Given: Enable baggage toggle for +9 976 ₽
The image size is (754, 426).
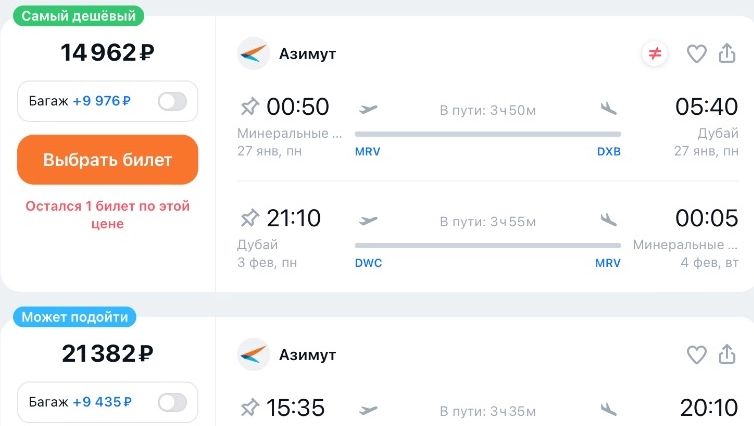Looking at the screenshot, I should [x=173, y=101].
